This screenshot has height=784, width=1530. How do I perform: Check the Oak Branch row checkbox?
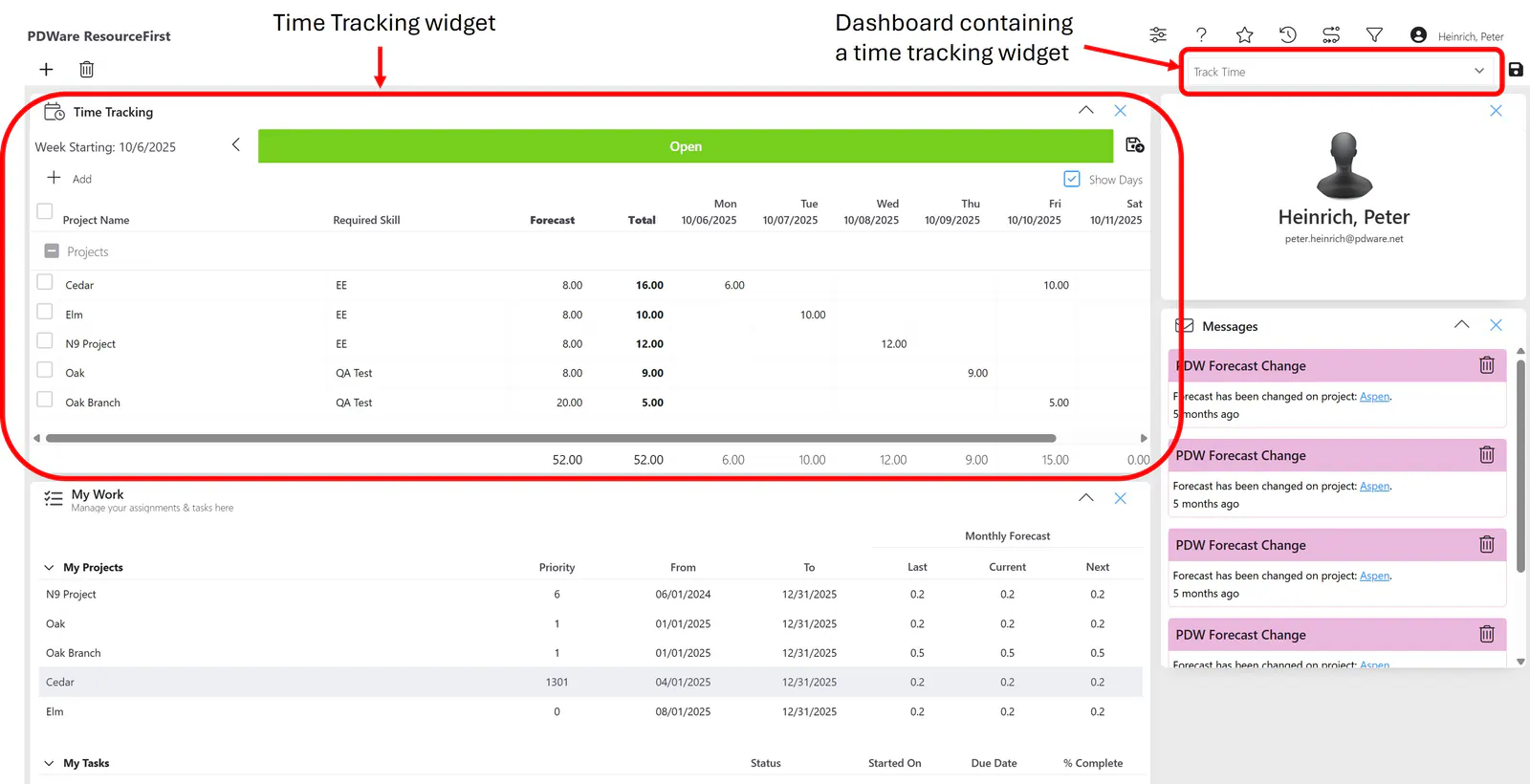point(44,400)
